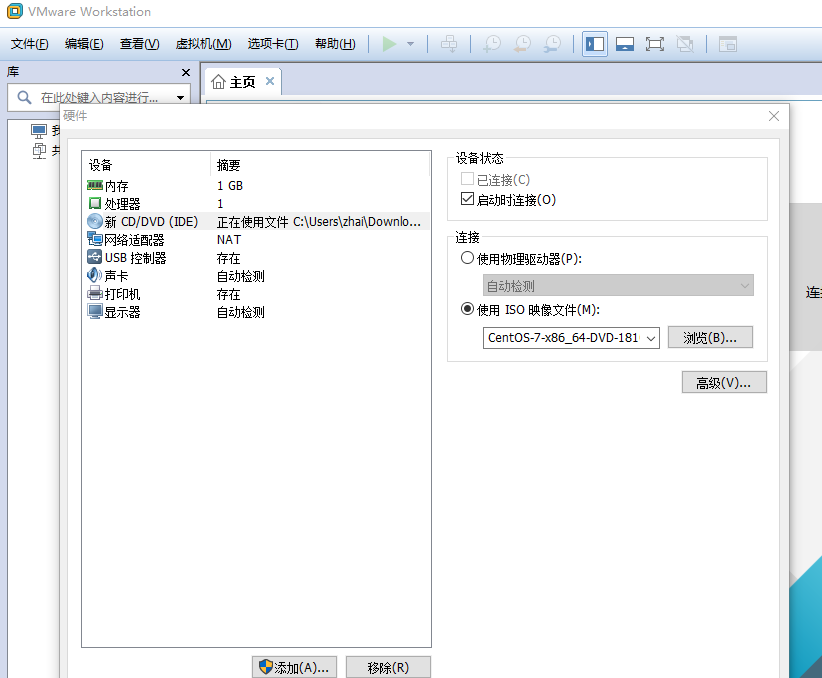Close the 主页 tab
Viewport: 822px width, 678px height.
[x=270, y=81]
